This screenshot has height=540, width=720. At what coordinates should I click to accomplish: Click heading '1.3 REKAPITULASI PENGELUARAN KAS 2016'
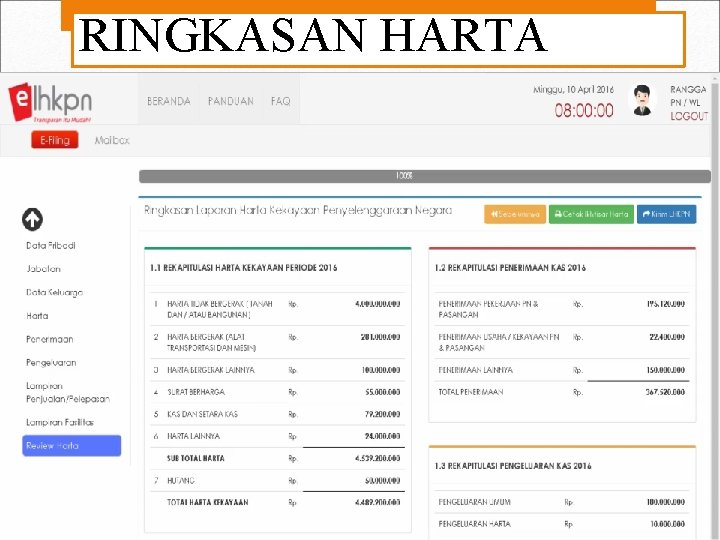click(513, 466)
